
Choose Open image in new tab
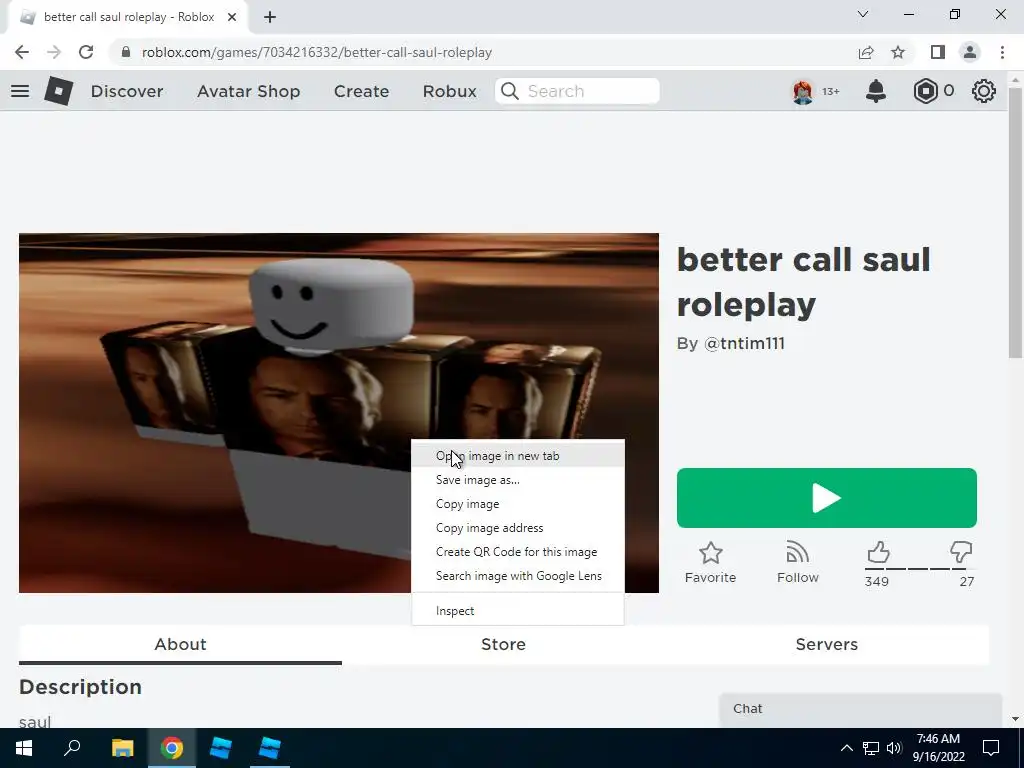tap(518, 456)
